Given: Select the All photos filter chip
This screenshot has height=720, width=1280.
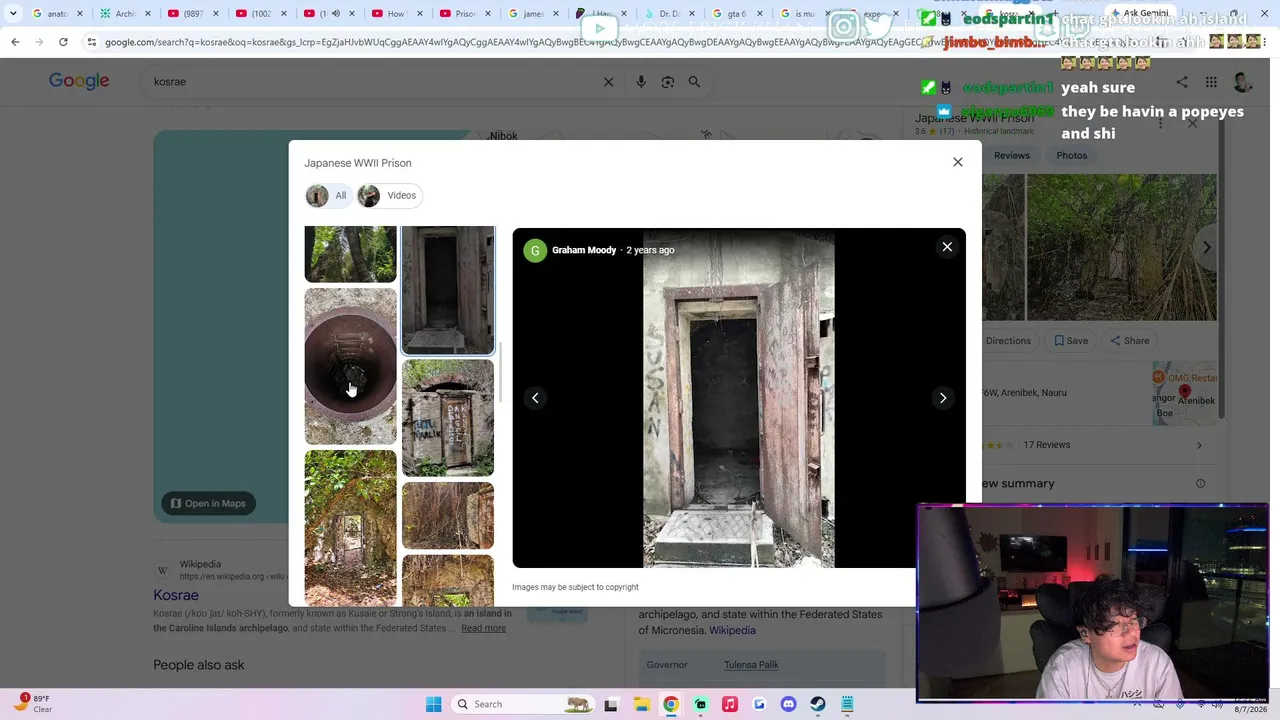Looking at the screenshot, I should [328, 195].
